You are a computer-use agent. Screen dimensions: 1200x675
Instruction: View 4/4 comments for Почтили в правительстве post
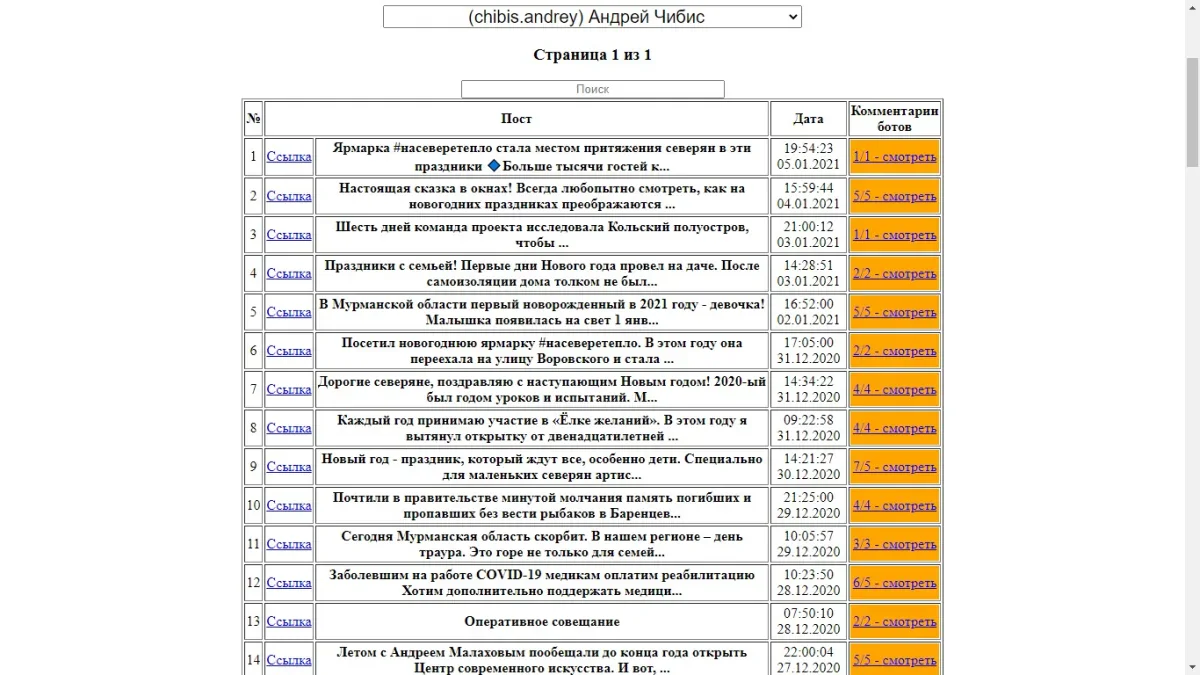pyautogui.click(x=894, y=506)
